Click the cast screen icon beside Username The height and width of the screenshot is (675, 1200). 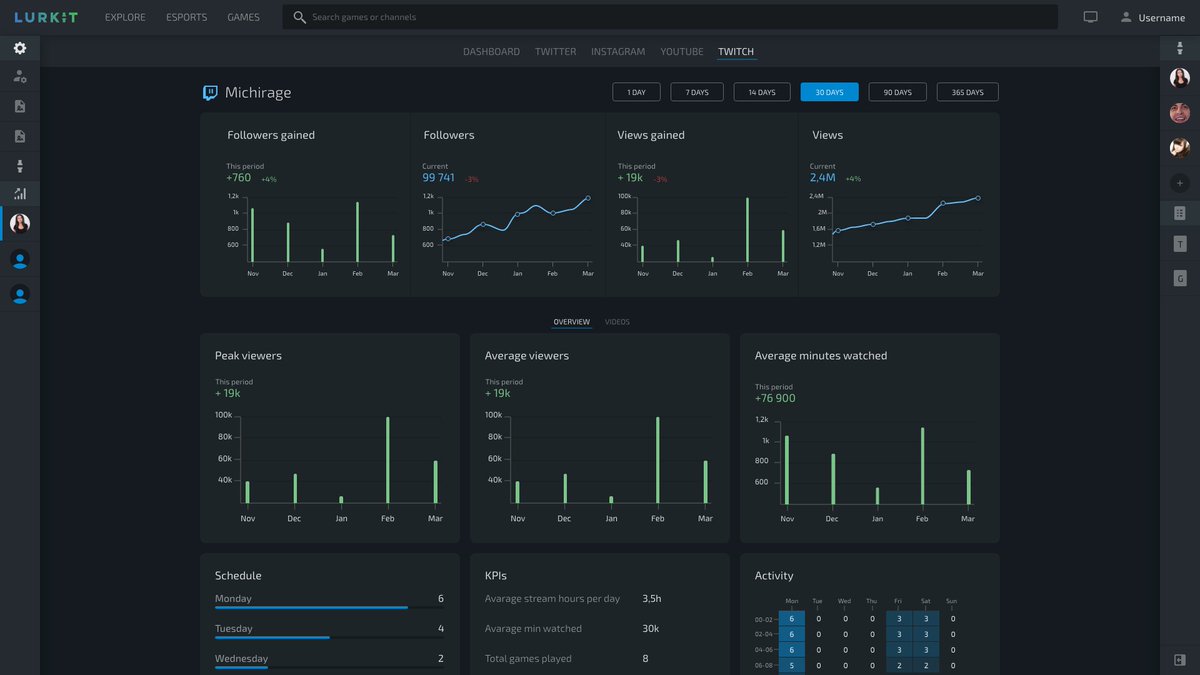pos(1090,17)
